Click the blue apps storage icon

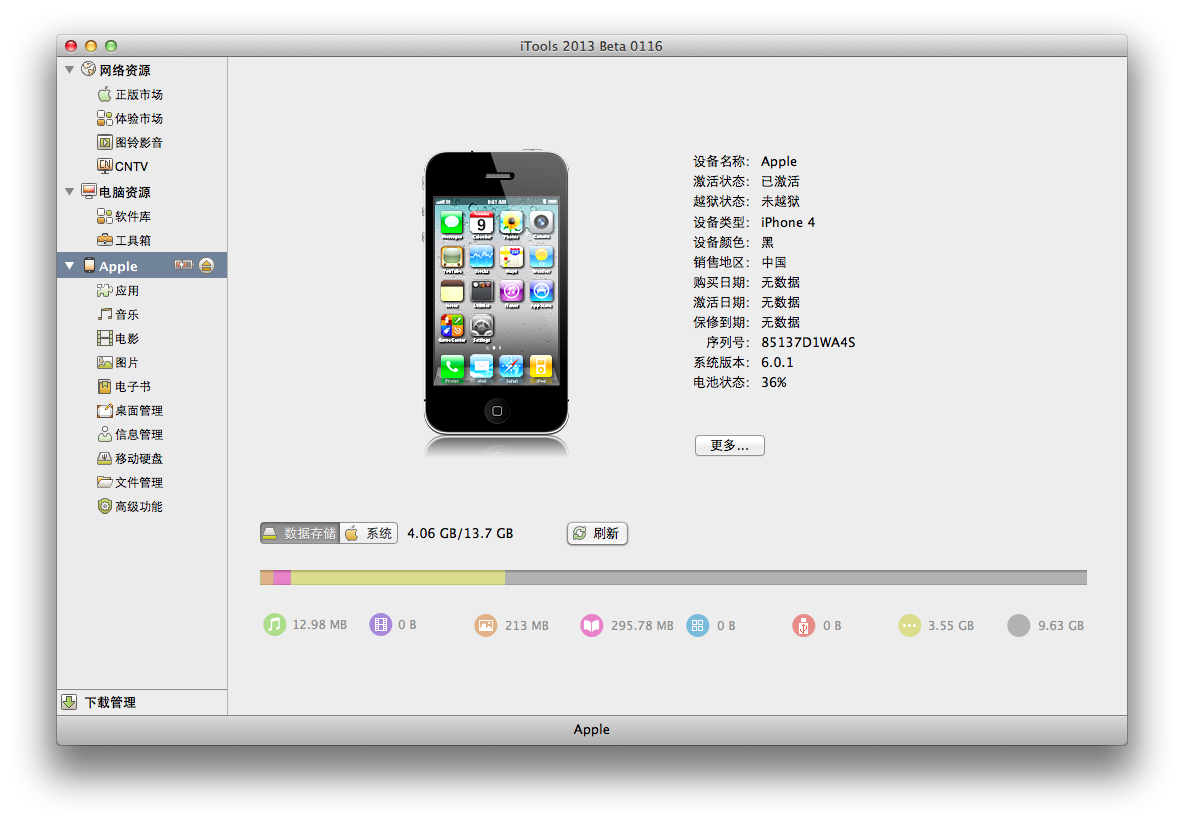tap(698, 625)
